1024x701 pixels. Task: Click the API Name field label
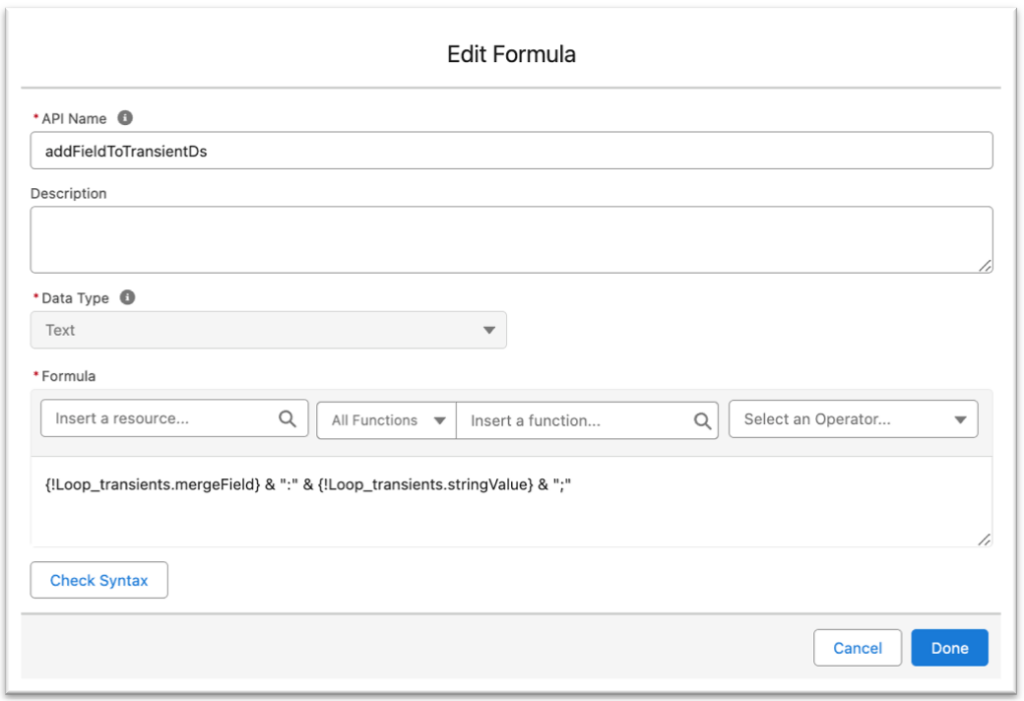click(x=74, y=118)
